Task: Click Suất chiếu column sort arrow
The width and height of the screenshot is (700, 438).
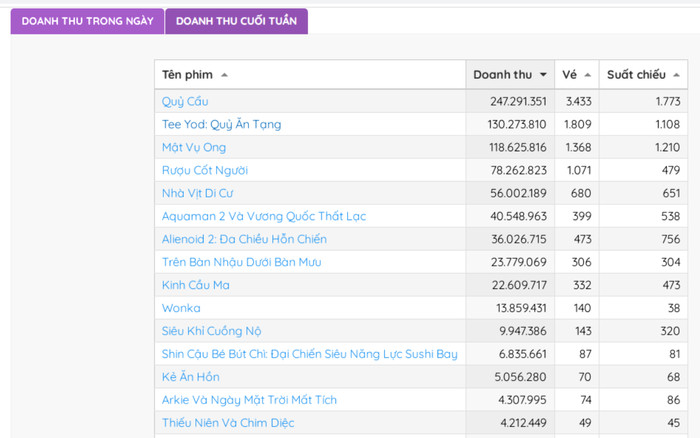Action: [676, 75]
